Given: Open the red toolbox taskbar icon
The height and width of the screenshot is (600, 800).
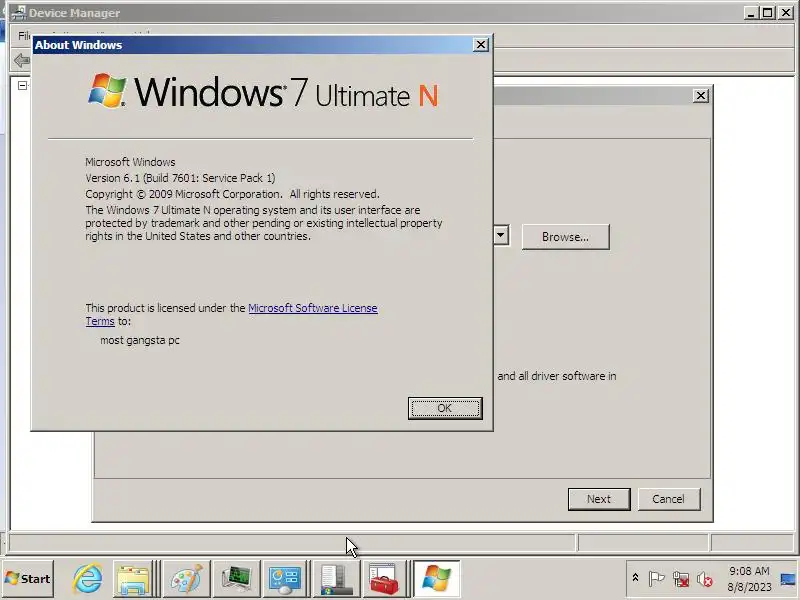Looking at the screenshot, I should pyautogui.click(x=384, y=579).
